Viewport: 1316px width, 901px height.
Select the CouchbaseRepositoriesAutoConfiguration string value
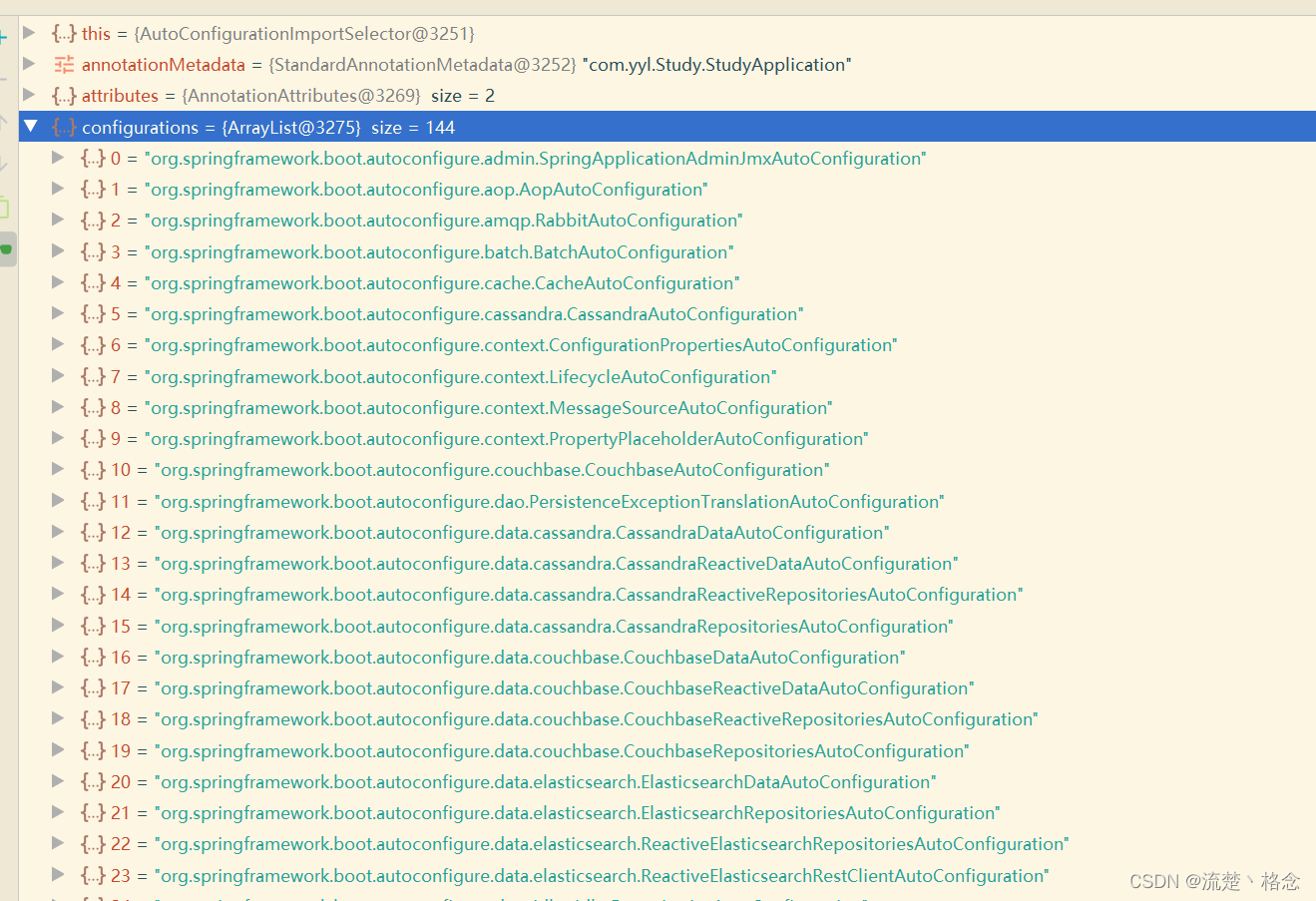(x=562, y=751)
